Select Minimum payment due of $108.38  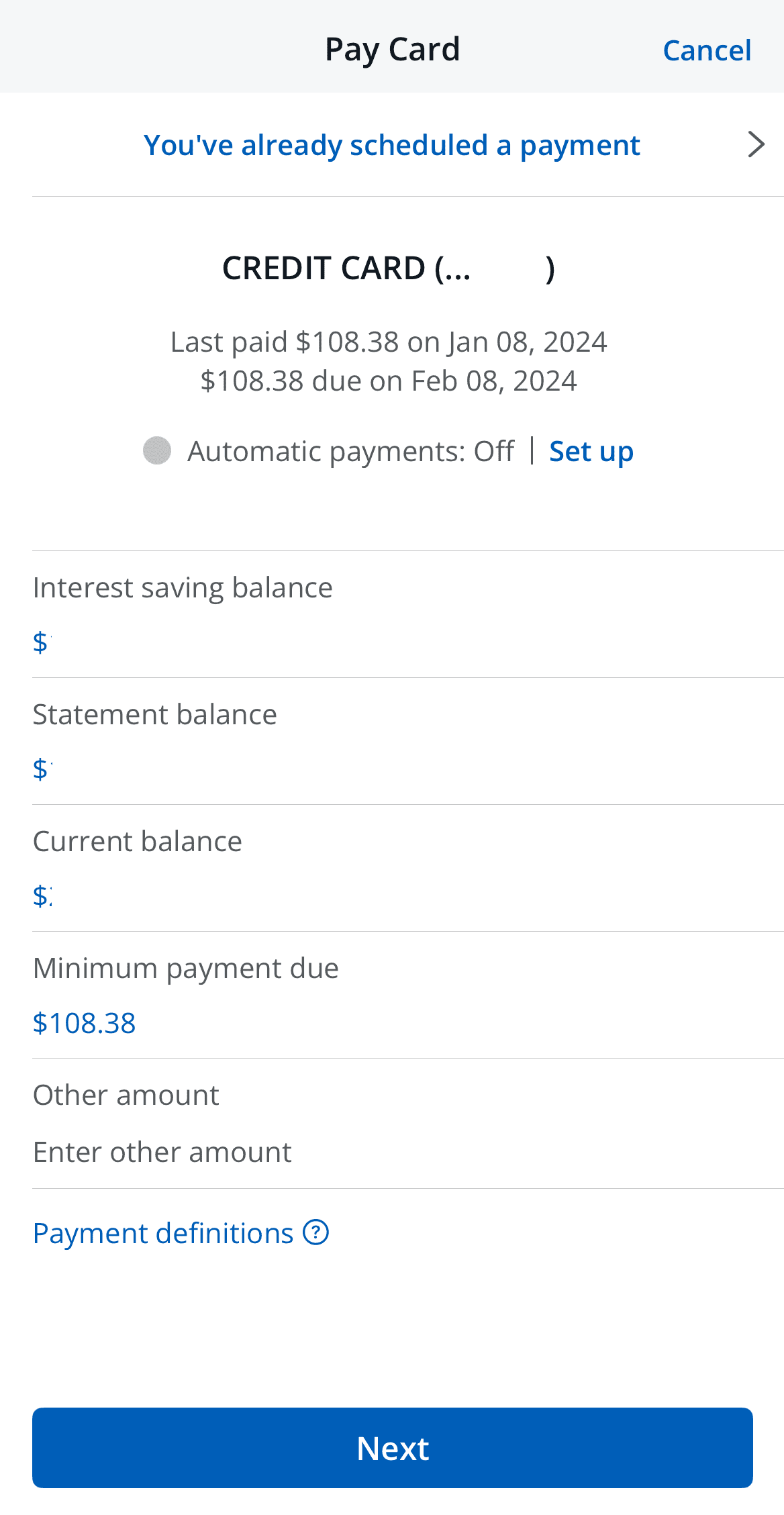(186, 967)
